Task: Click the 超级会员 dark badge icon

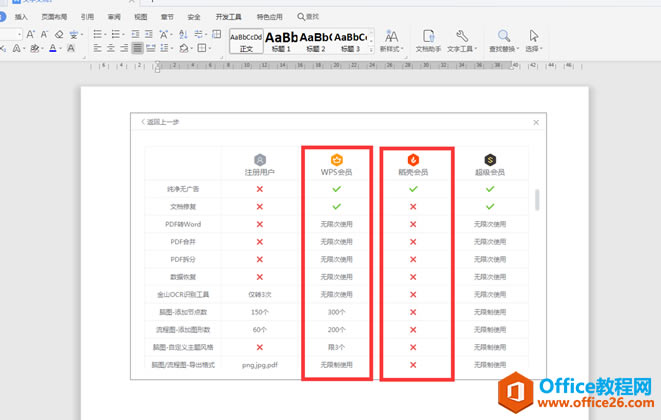Action: pos(490,159)
